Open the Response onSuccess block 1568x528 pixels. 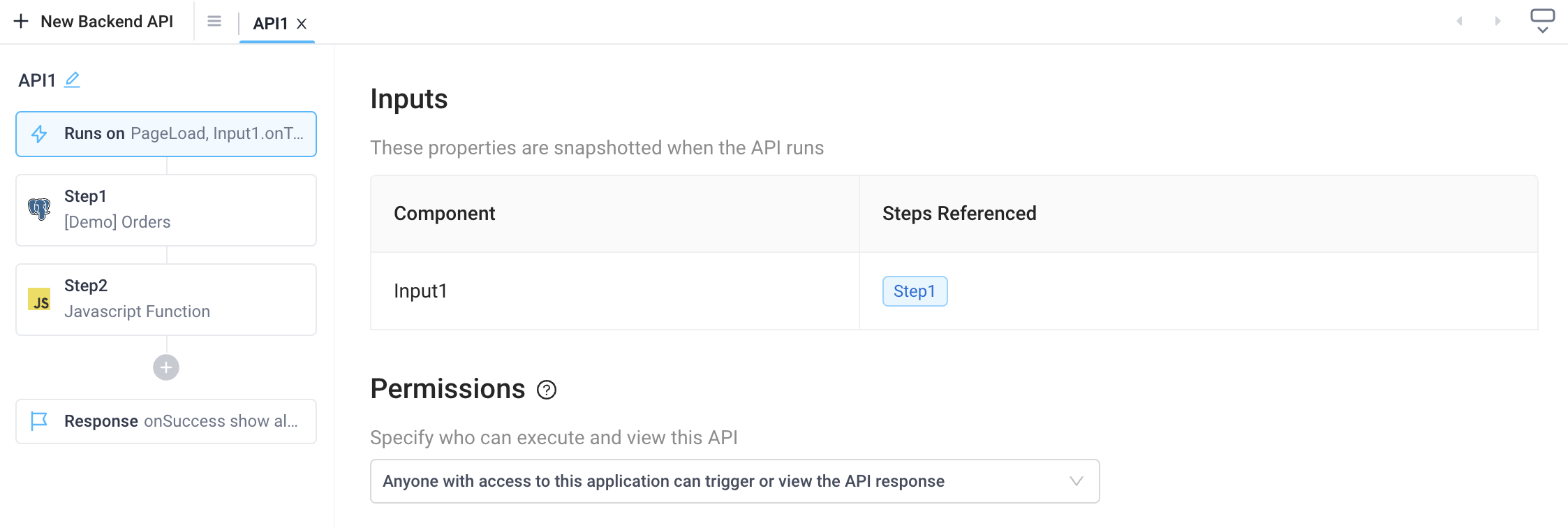(166, 422)
